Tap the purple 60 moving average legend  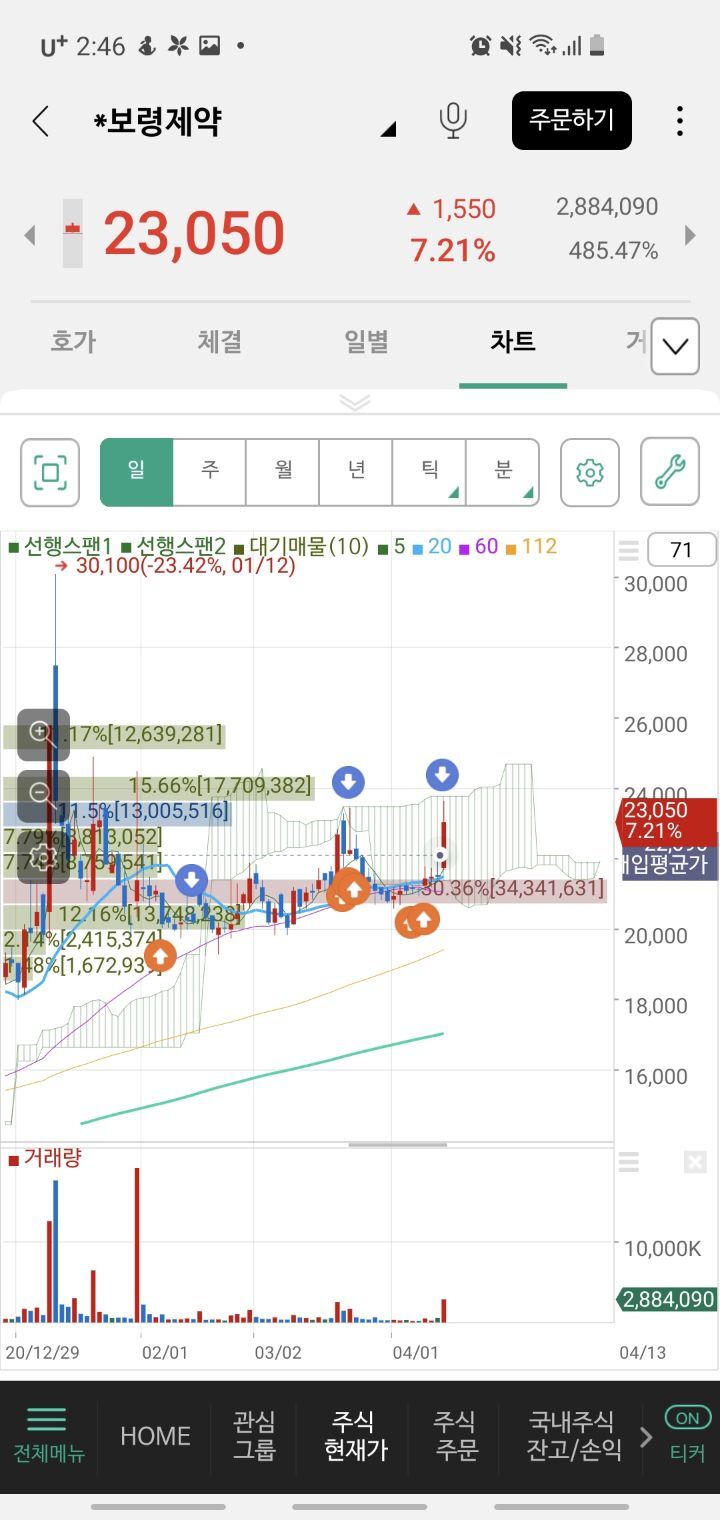coord(479,547)
